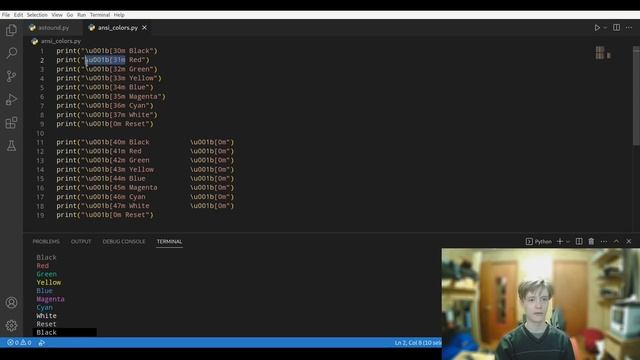Open the Terminal menu

[x=100, y=15]
